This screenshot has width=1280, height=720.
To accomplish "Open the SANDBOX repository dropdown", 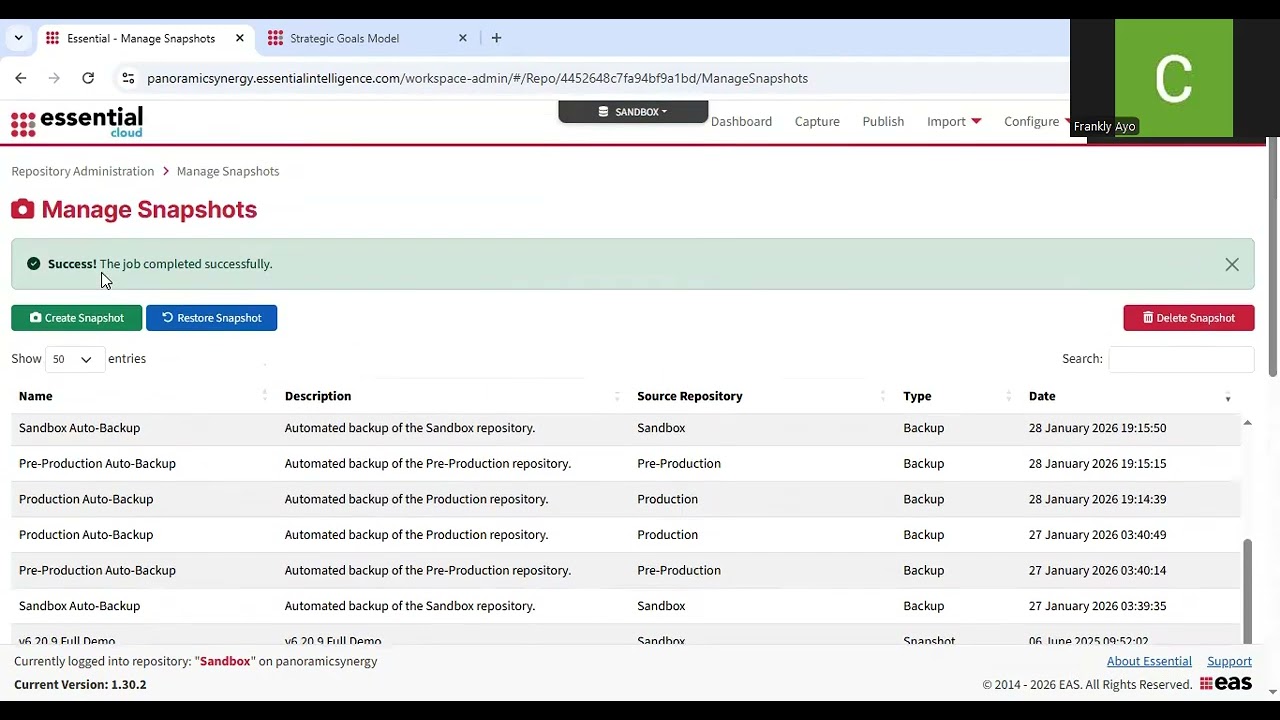I will point(633,112).
